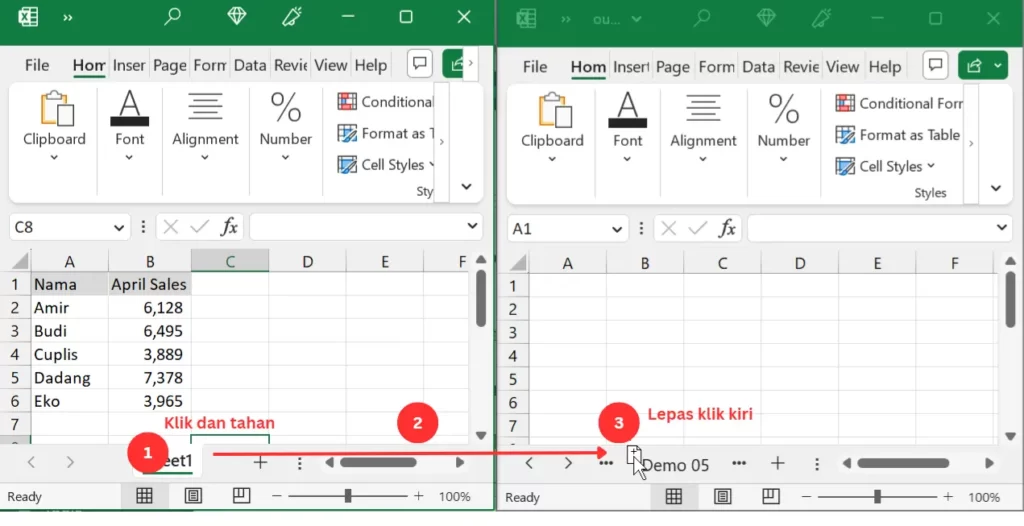Select cell B3 containing 6,495
1024x526 pixels.
(149, 331)
